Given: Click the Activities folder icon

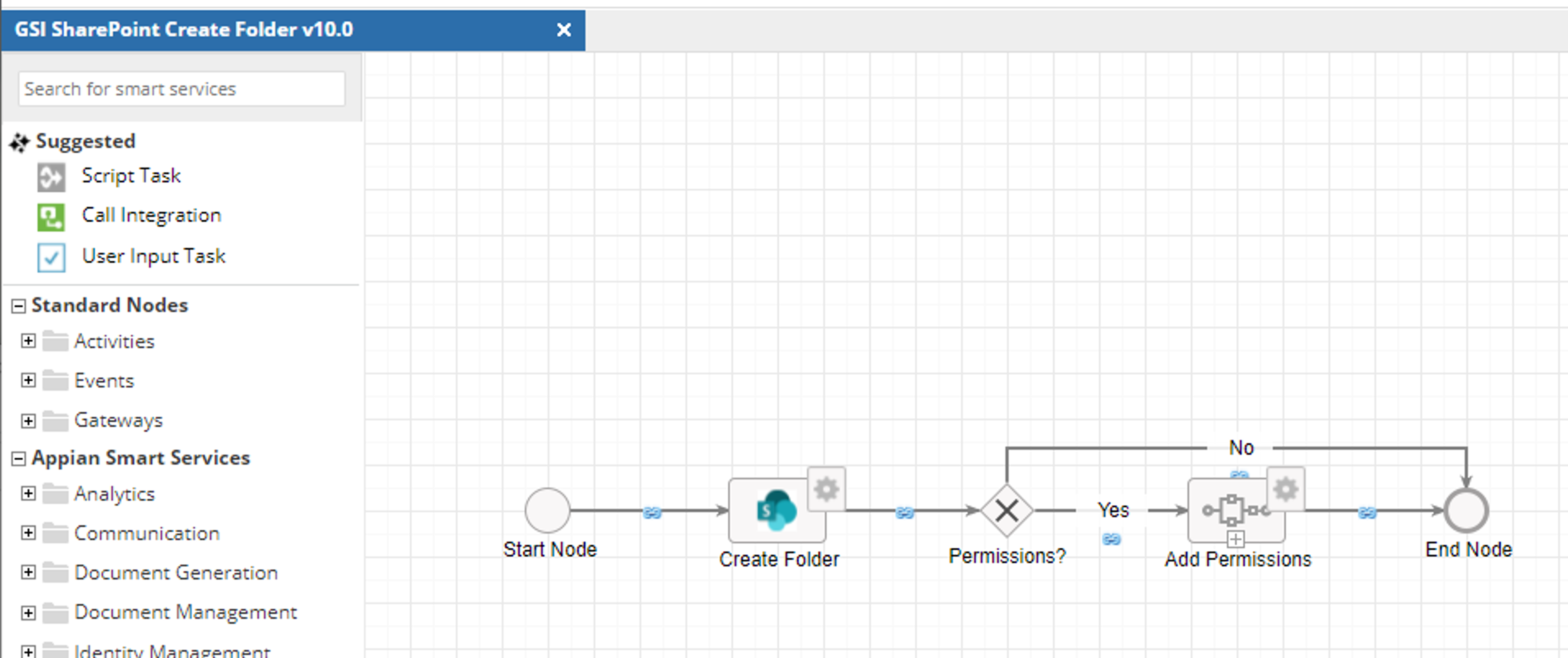Looking at the screenshot, I should 56,341.
